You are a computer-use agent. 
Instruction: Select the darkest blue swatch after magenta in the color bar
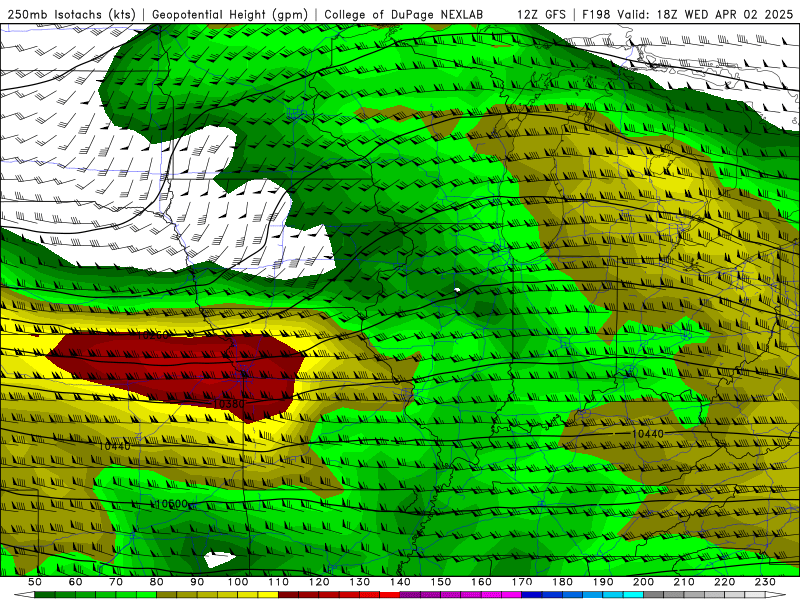tap(532, 595)
